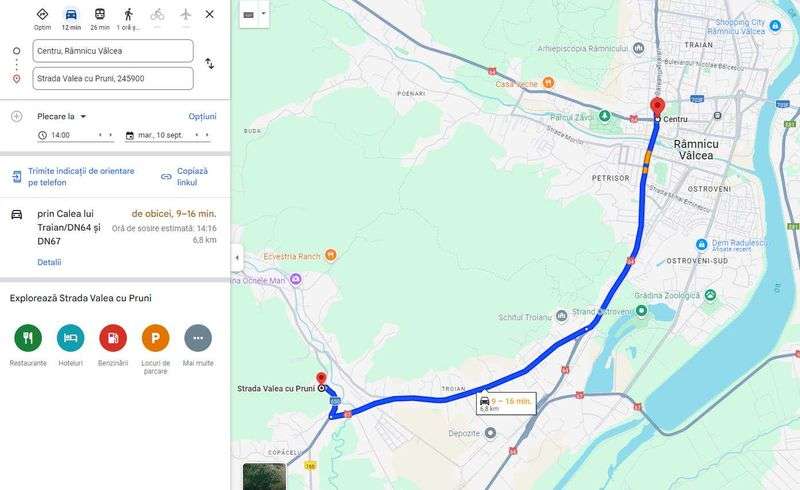Collapse the side panel with arrow handle
The height and width of the screenshot is (490, 800).
coord(237,258)
